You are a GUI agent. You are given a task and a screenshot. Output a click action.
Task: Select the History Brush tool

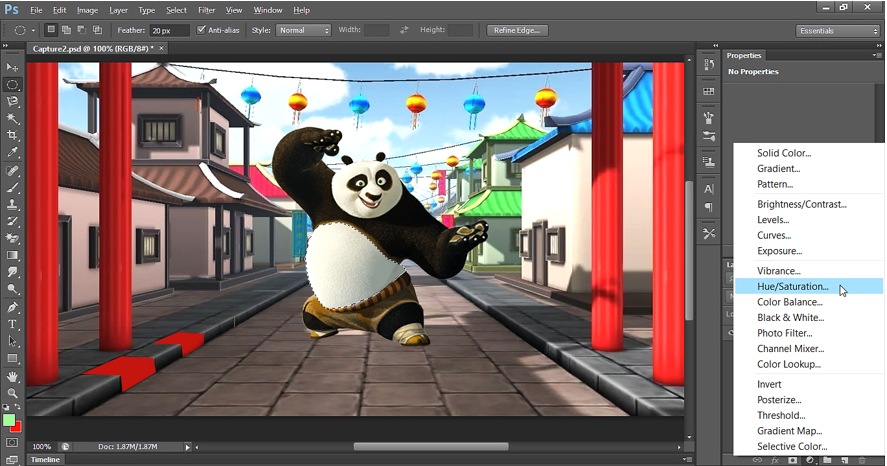(12, 221)
